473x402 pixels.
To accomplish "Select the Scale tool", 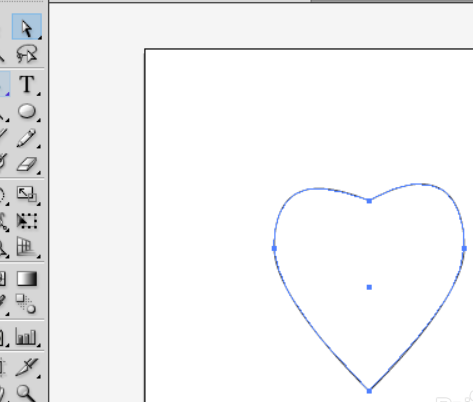I will point(27,195).
